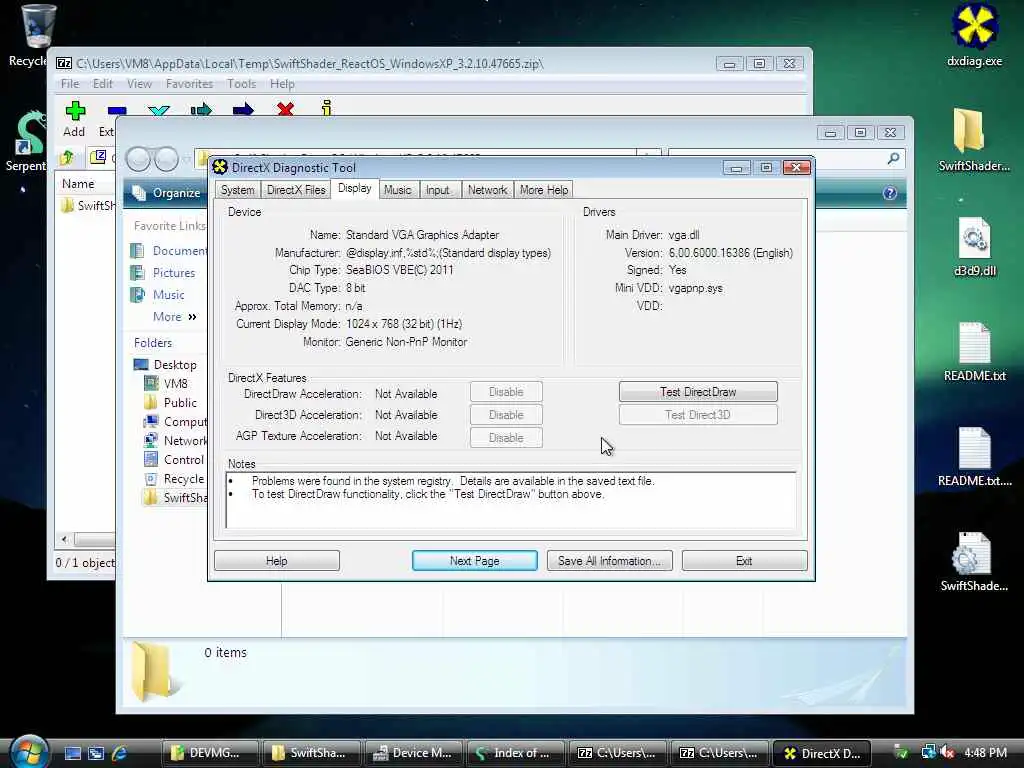Select the Display tab

(x=355, y=189)
